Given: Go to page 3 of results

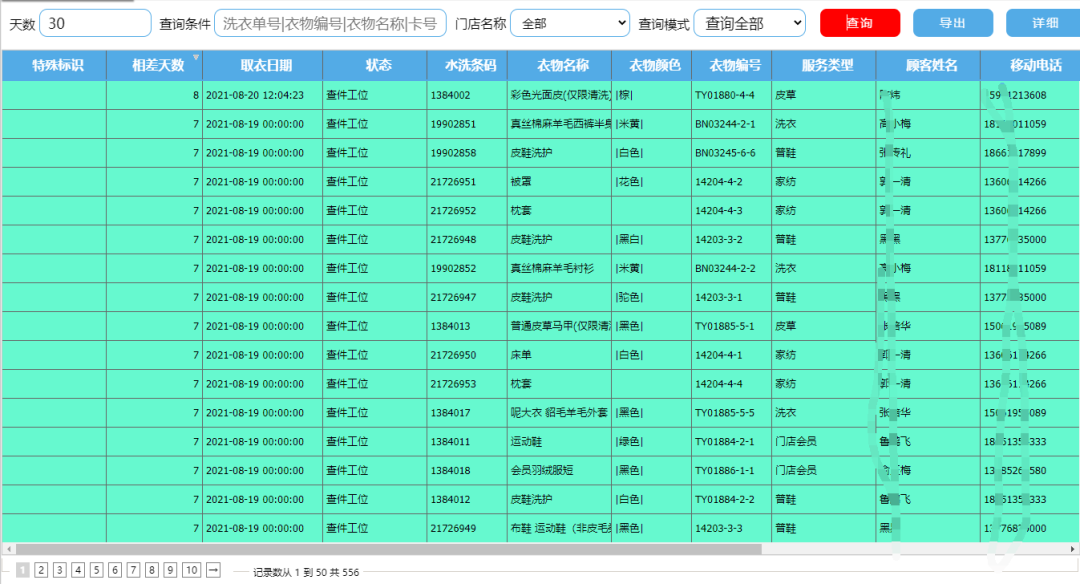Looking at the screenshot, I should click(x=60, y=570).
